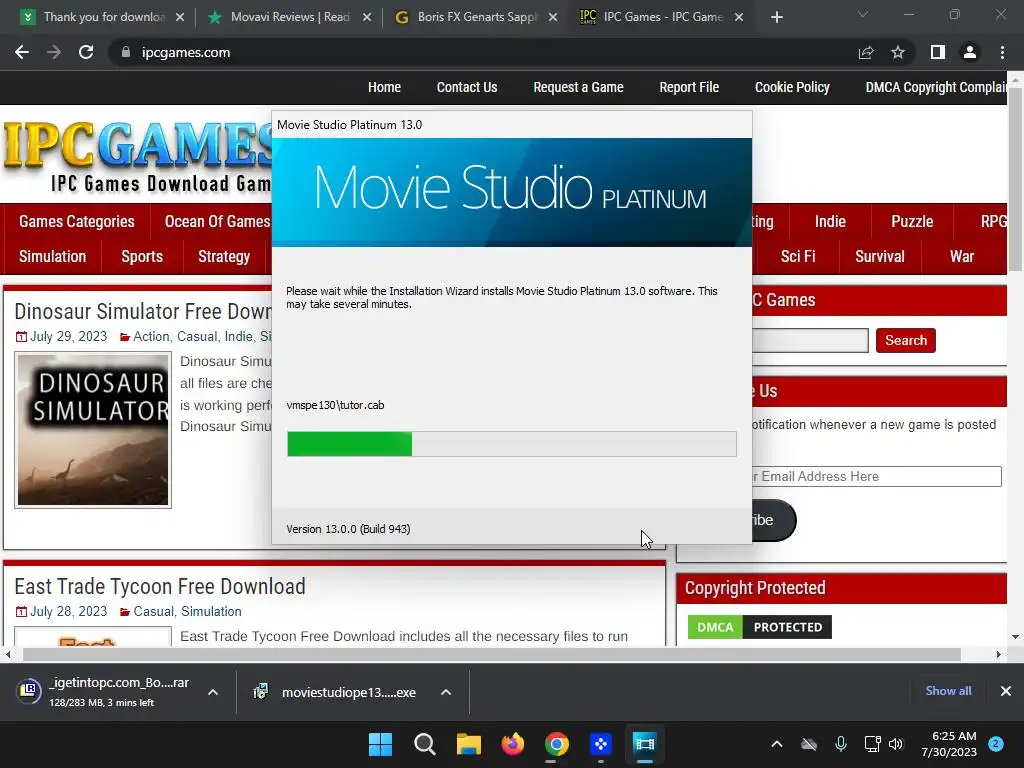Open Home in the site top menu
1024x768 pixels.
point(384,88)
